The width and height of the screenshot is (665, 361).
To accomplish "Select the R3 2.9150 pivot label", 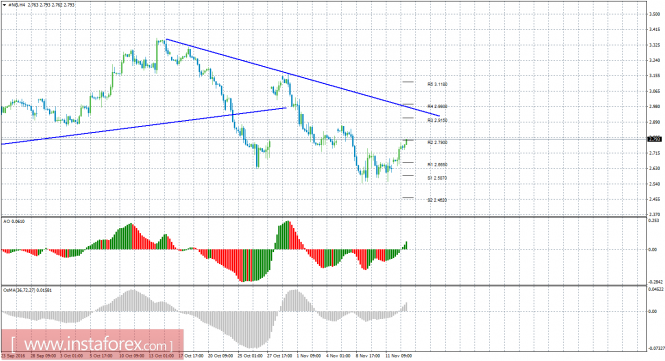I will (437, 120).
